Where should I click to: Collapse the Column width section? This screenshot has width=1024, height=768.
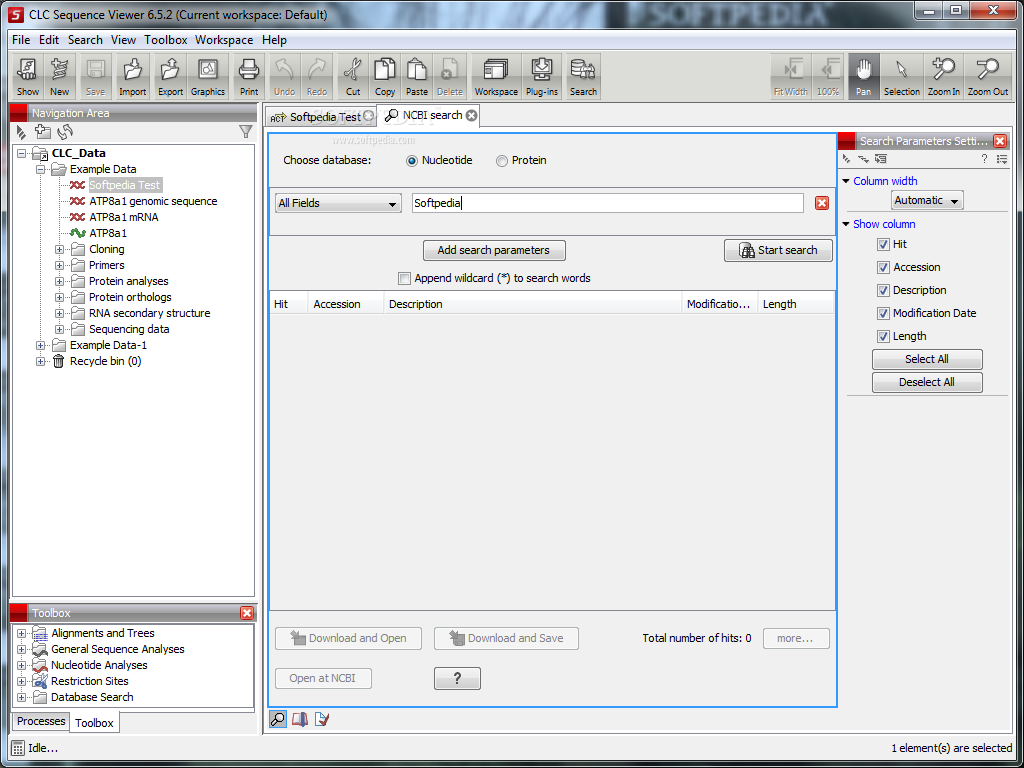846,182
